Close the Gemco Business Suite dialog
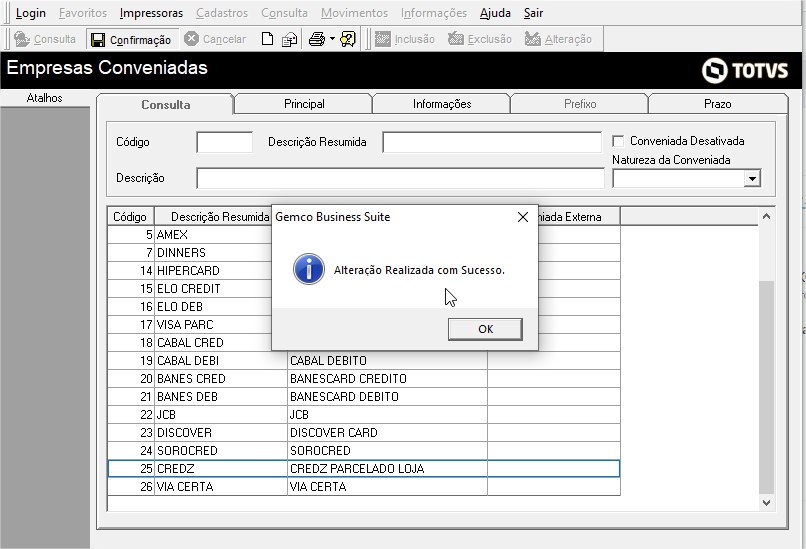The image size is (806, 549). click(x=523, y=217)
